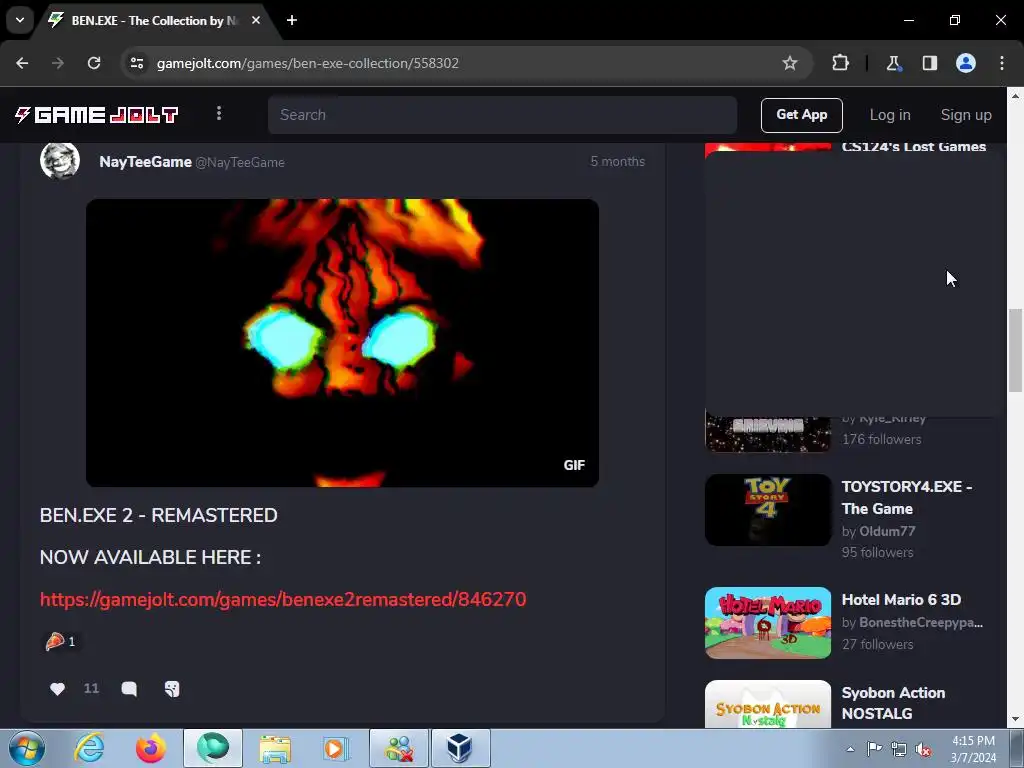Open the Syobon Action NOSTALG title

893,703
